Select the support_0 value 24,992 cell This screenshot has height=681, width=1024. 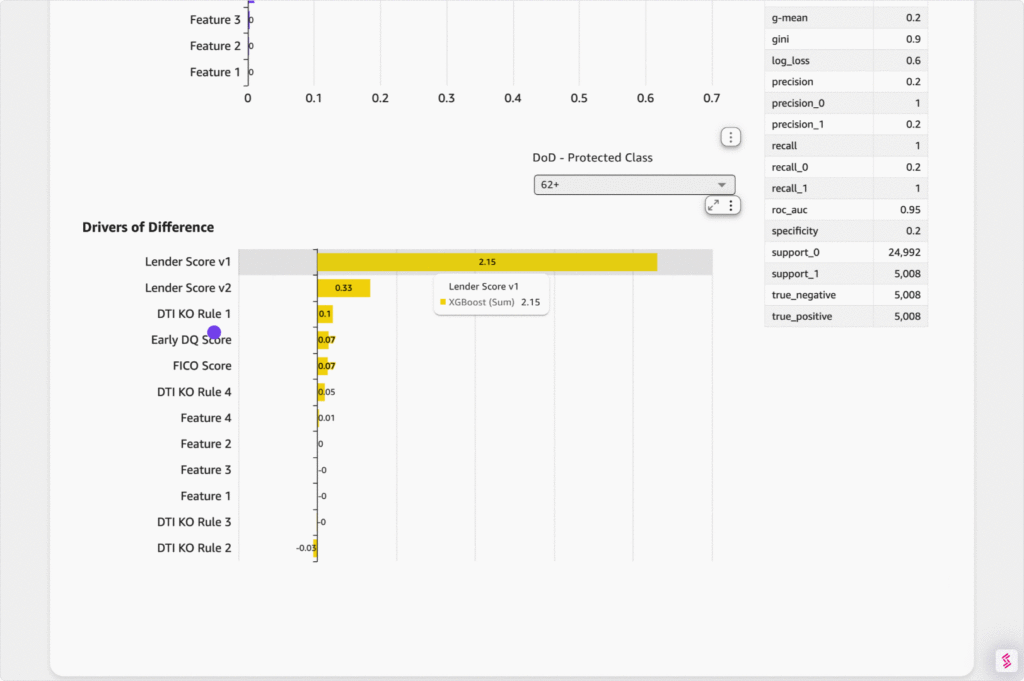click(900, 253)
